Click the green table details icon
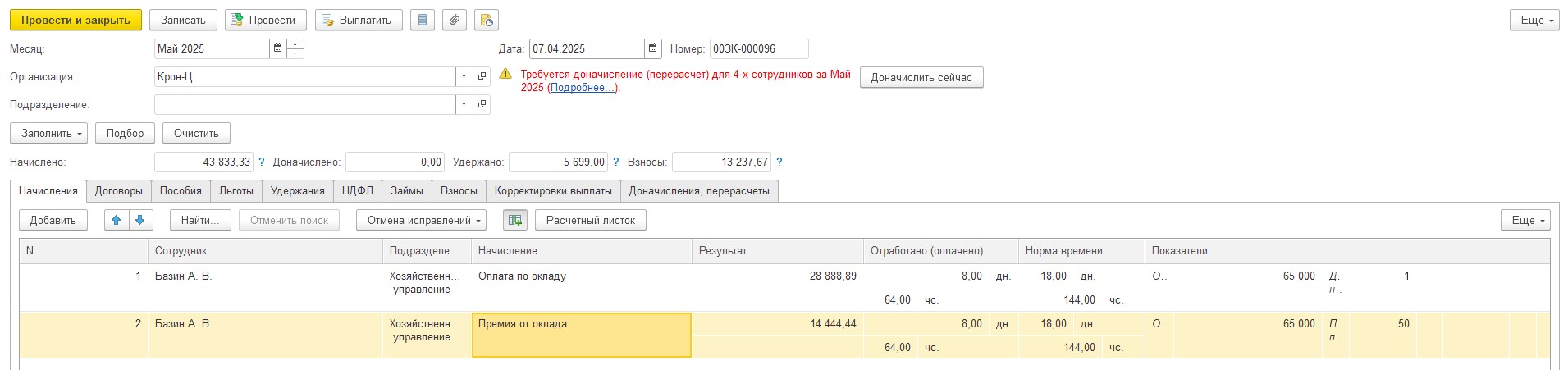This screenshot has height=370, width=1568. pos(514,220)
